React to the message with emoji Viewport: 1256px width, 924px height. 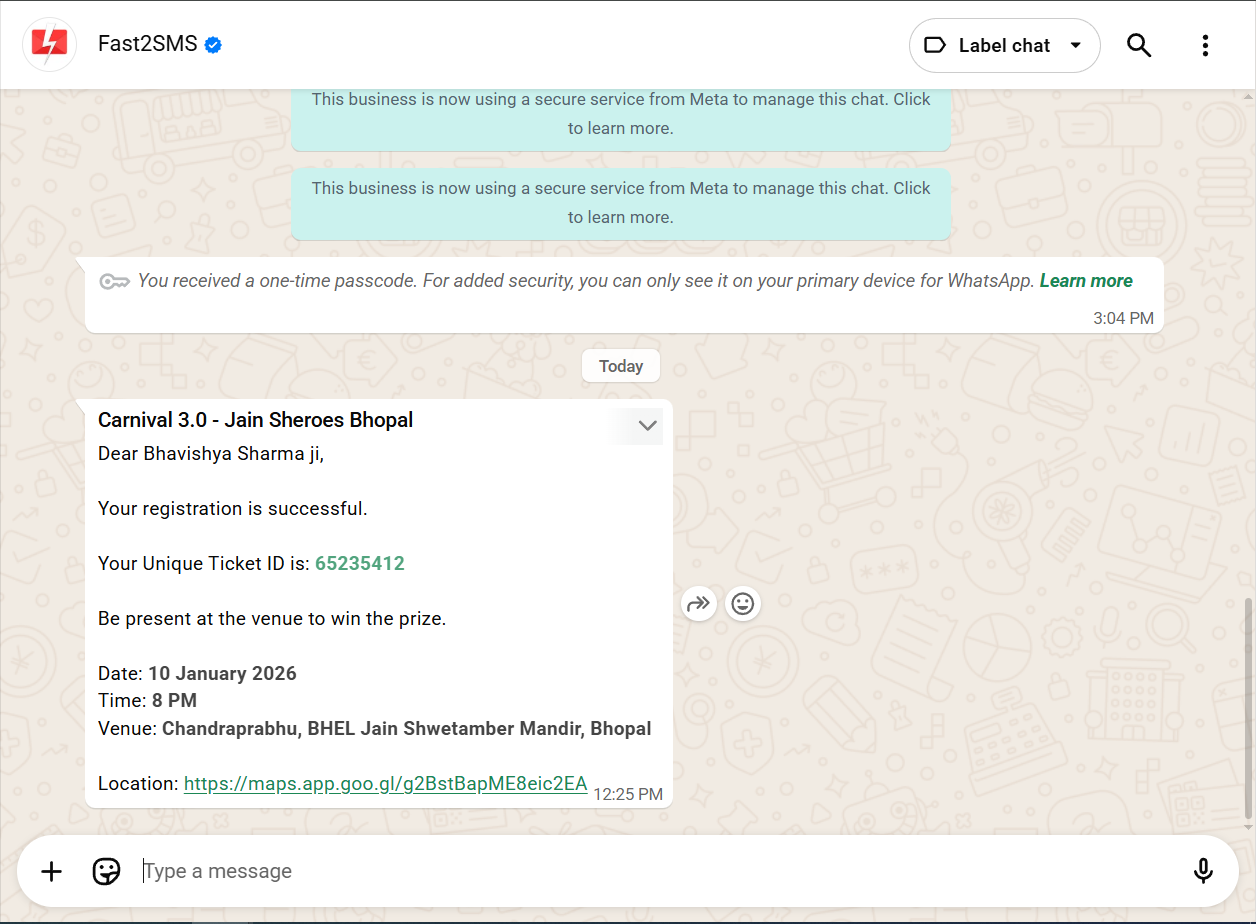pos(742,603)
